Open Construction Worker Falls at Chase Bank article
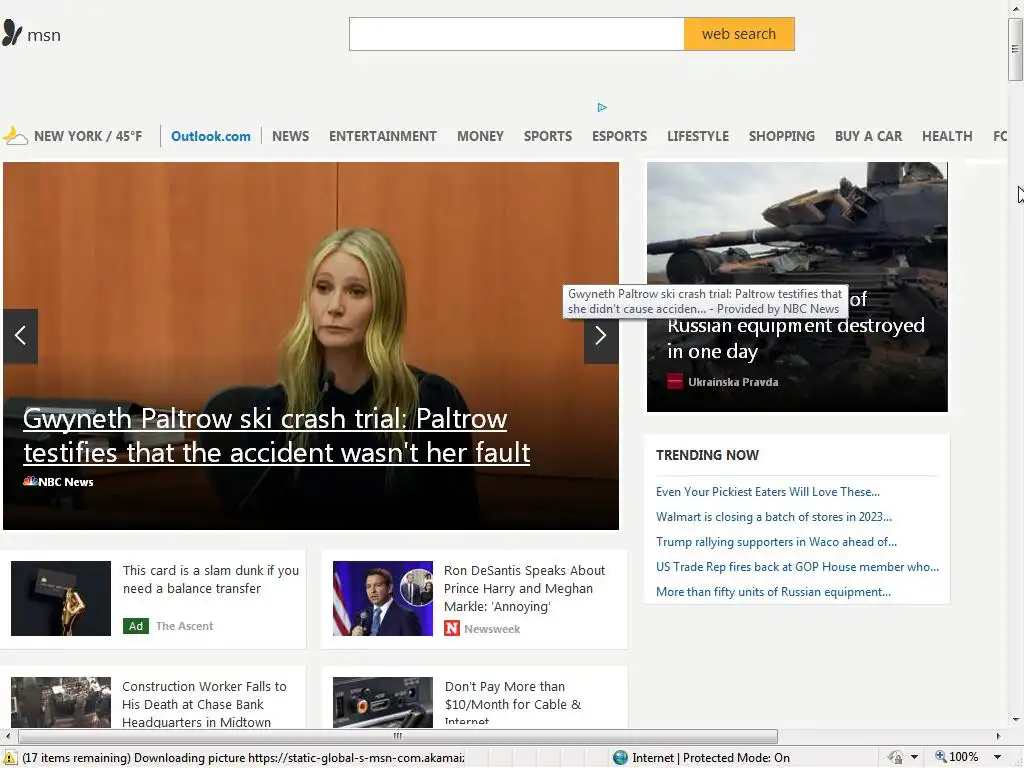 click(x=204, y=704)
